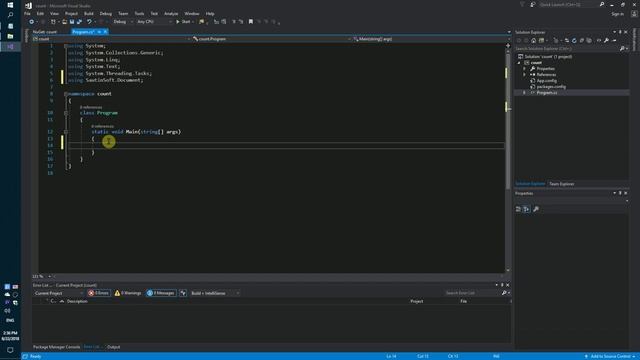Toggle the 0 Messages filter button
Screen dimensions: 640x360
coord(161,293)
